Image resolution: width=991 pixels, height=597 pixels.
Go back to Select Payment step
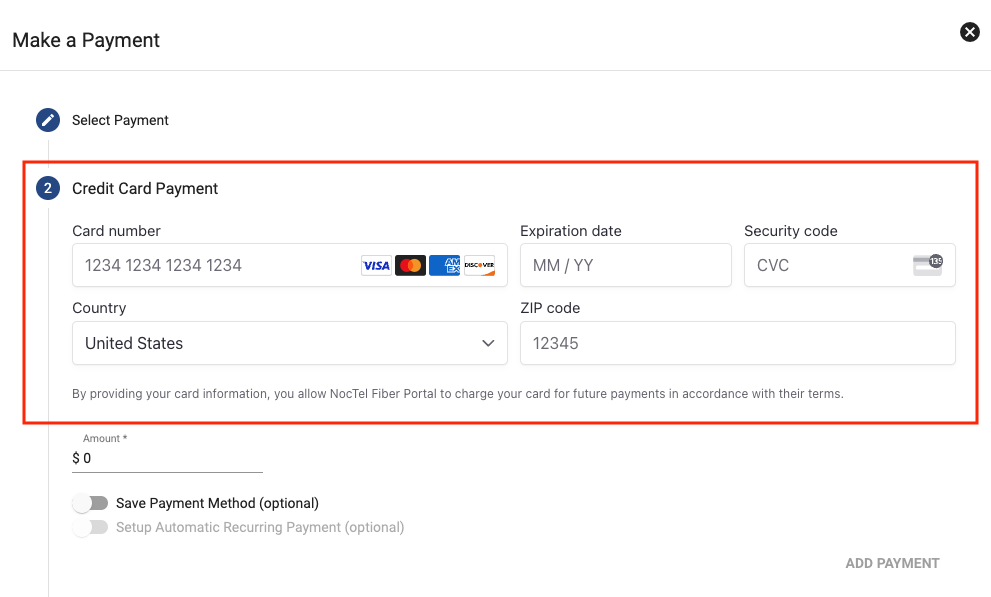click(120, 120)
